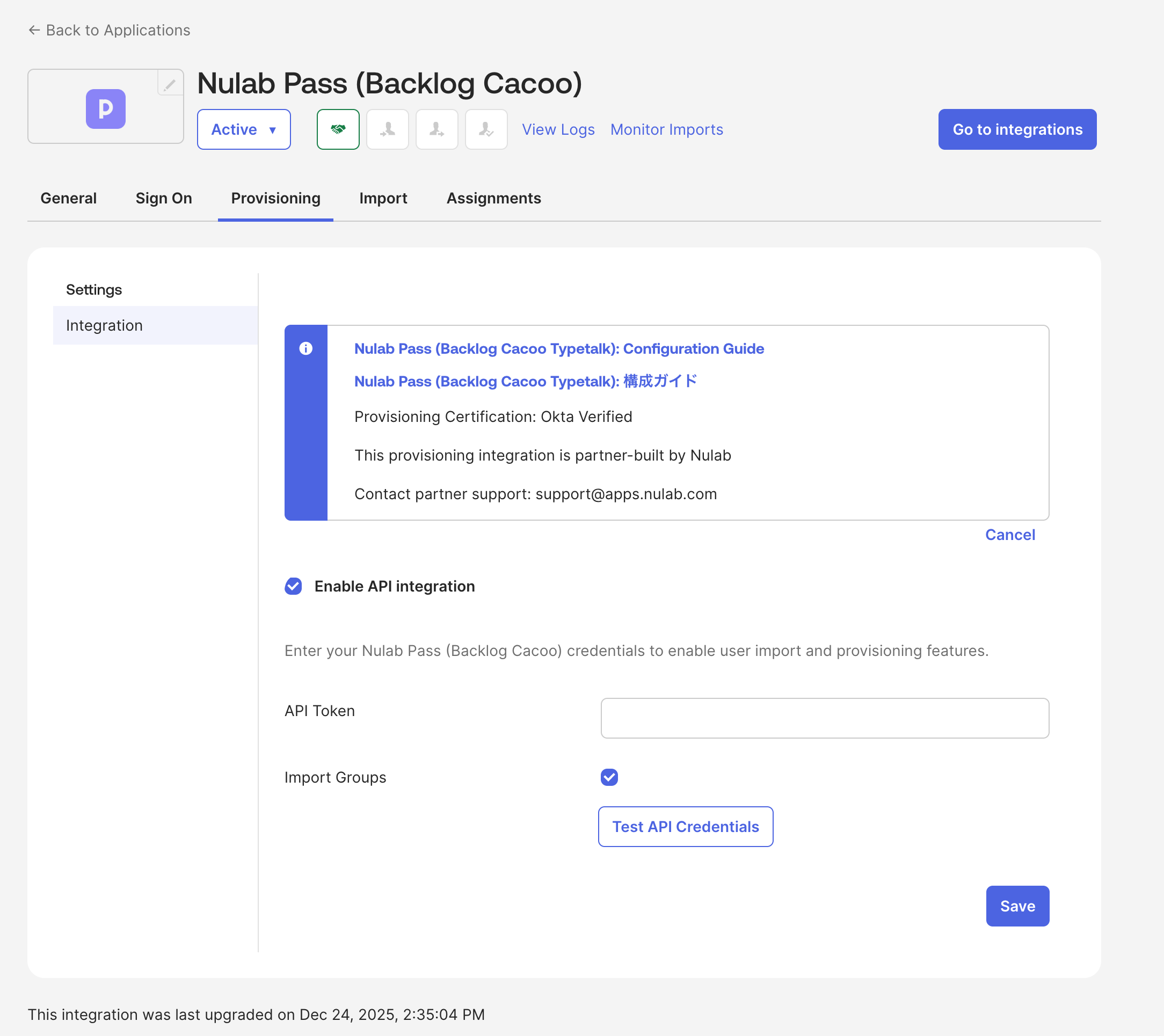
Task: Click the back arrow beside Back to Applications
Action: pyautogui.click(x=34, y=30)
